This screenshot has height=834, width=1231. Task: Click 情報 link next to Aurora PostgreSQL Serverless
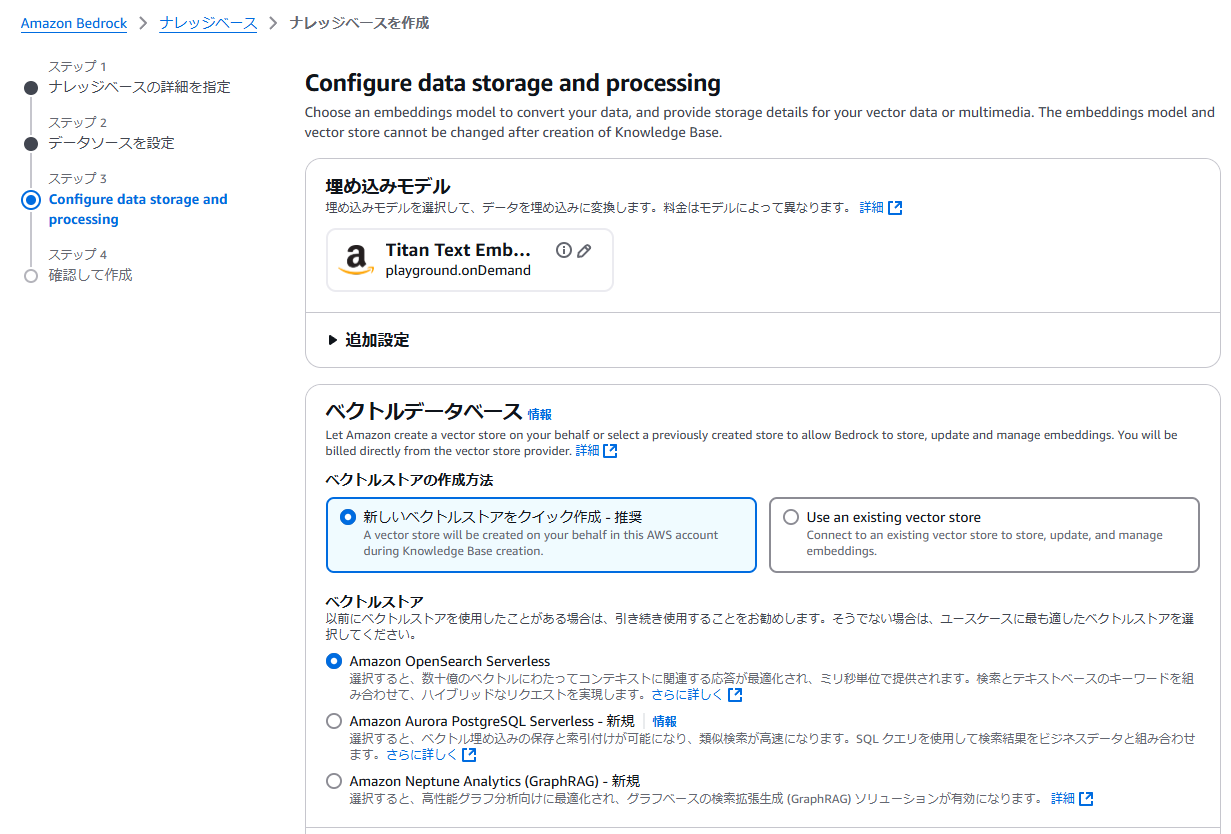point(665,721)
